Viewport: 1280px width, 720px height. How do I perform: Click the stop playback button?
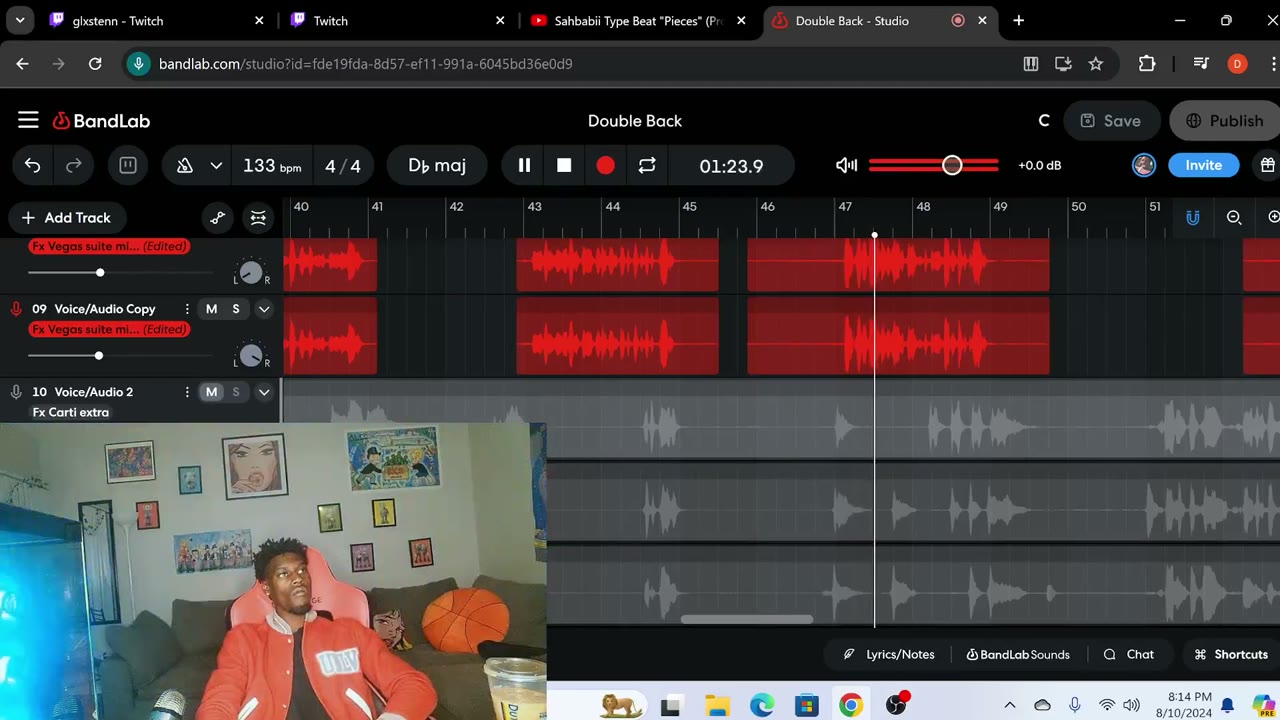564,166
